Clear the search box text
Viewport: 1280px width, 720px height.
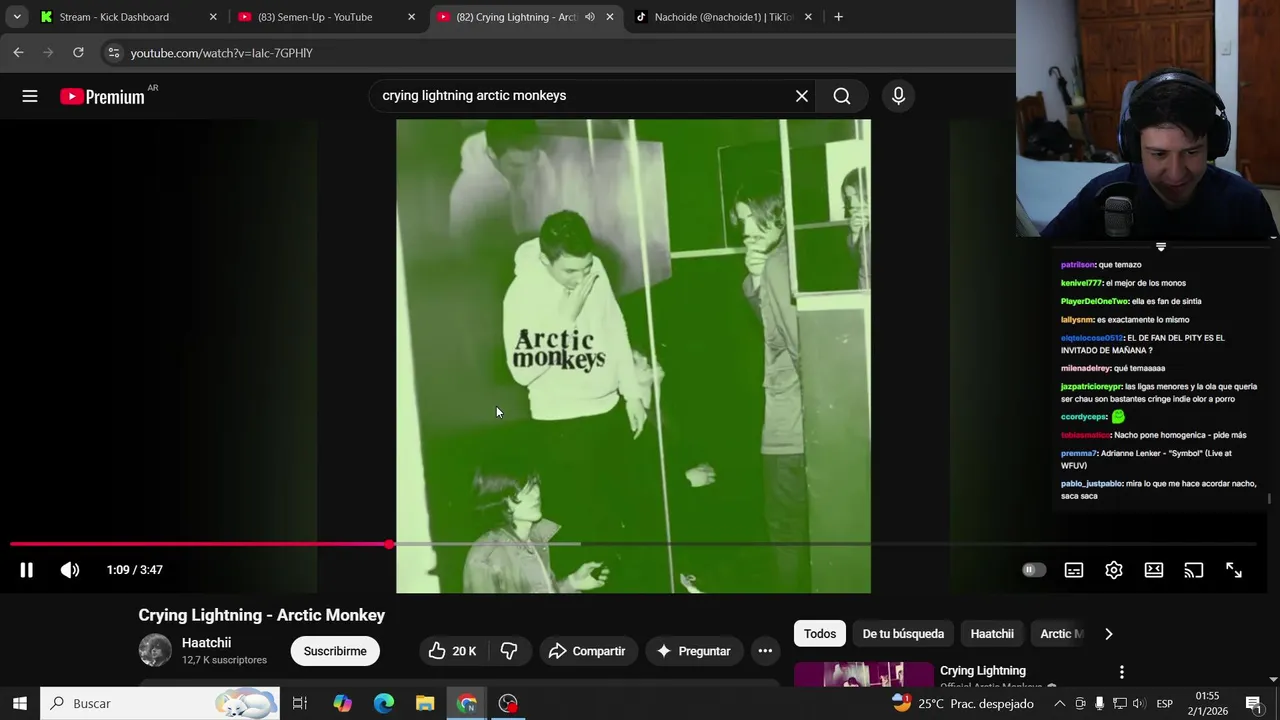[802, 96]
